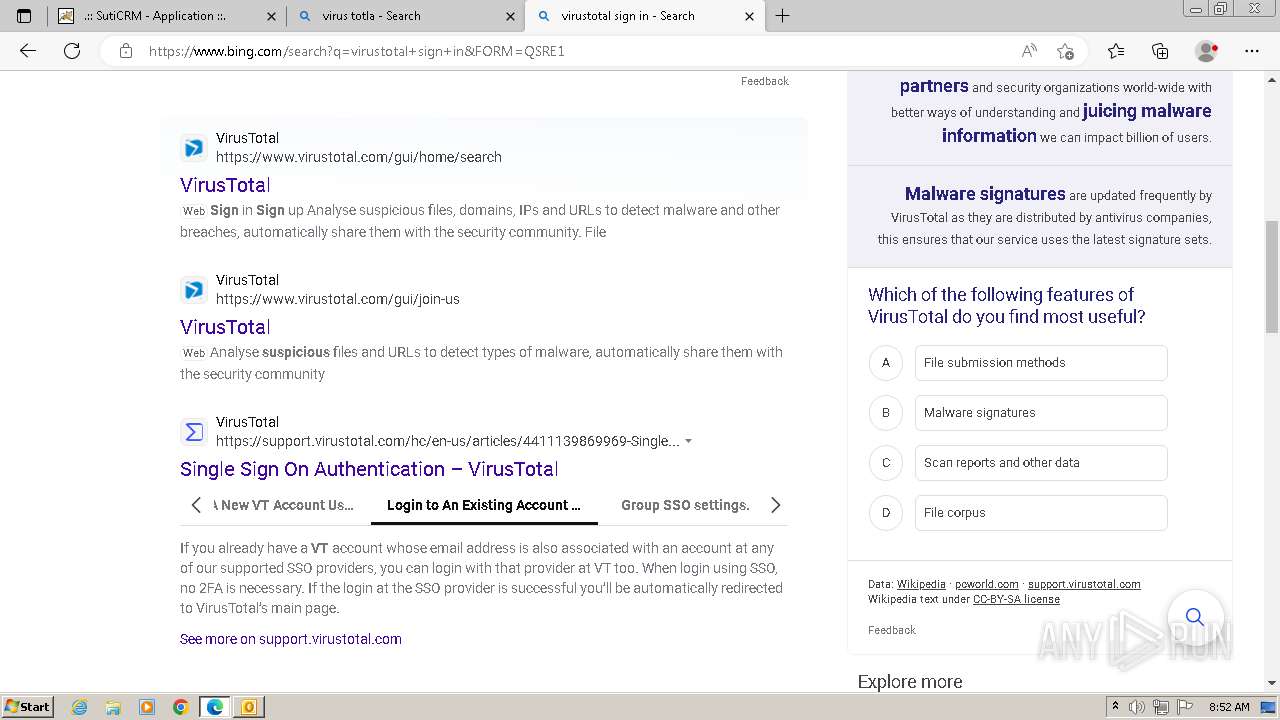Click the floating search magnifier icon
The width and height of the screenshot is (1280, 720).
[1195, 616]
